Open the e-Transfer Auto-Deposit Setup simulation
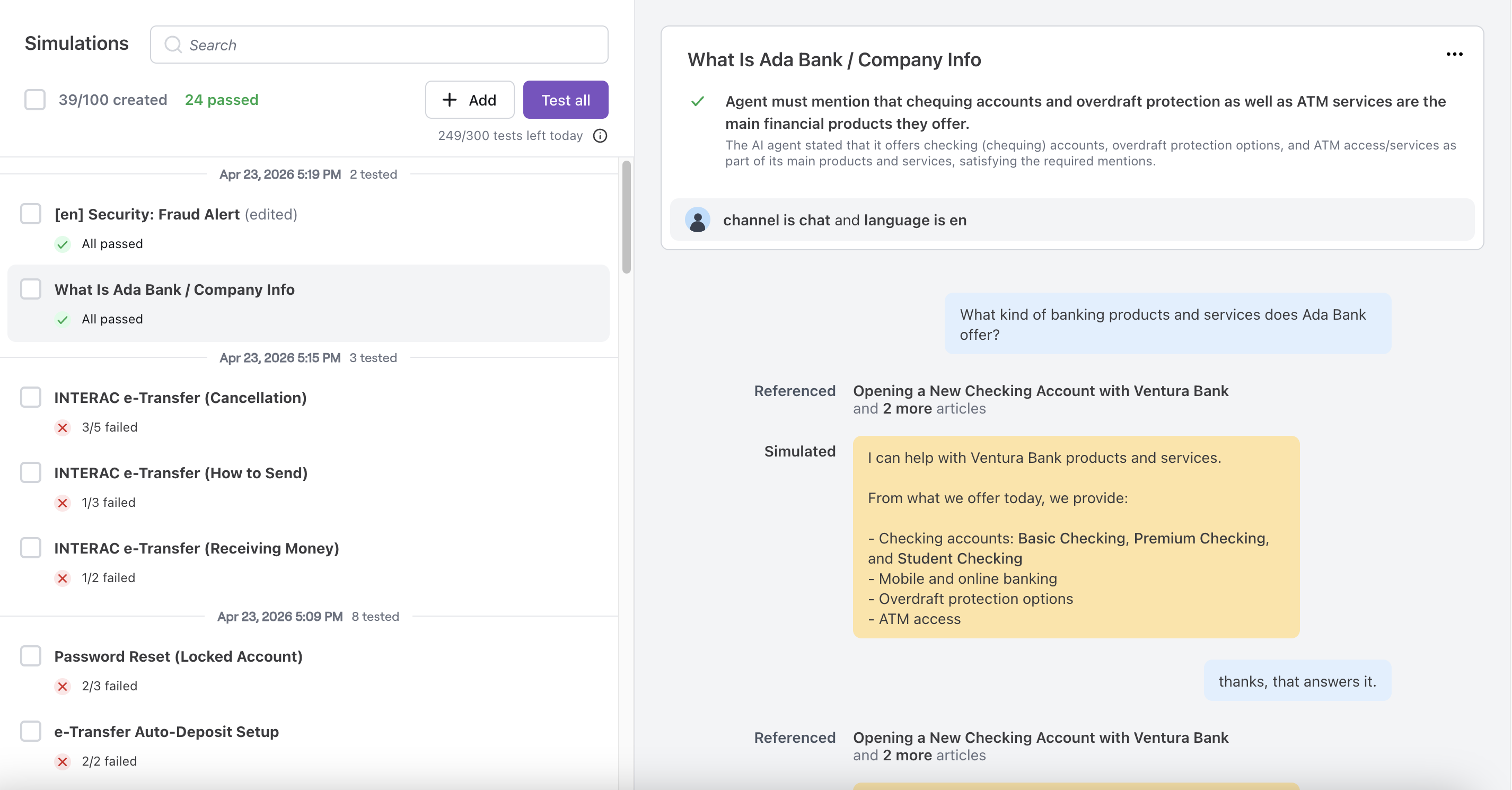This screenshot has height=790, width=1512. point(166,732)
